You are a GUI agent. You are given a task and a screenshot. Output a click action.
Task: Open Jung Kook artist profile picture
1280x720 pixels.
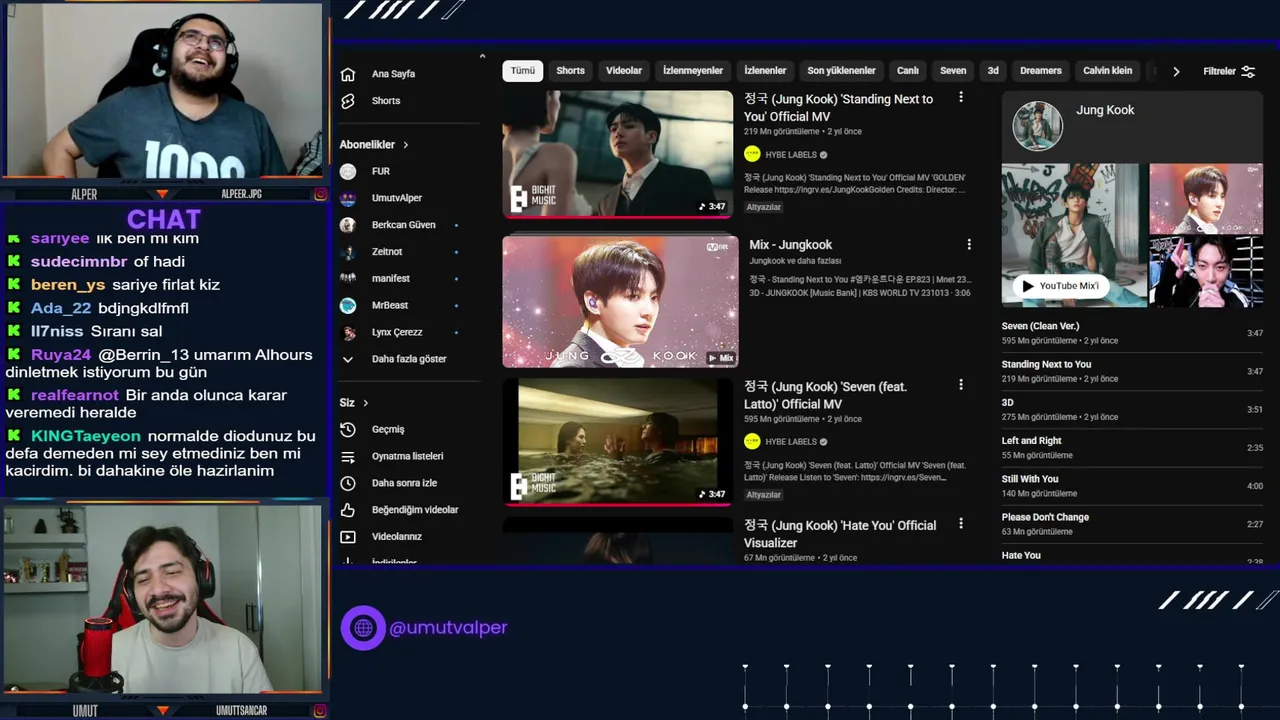pos(1037,125)
